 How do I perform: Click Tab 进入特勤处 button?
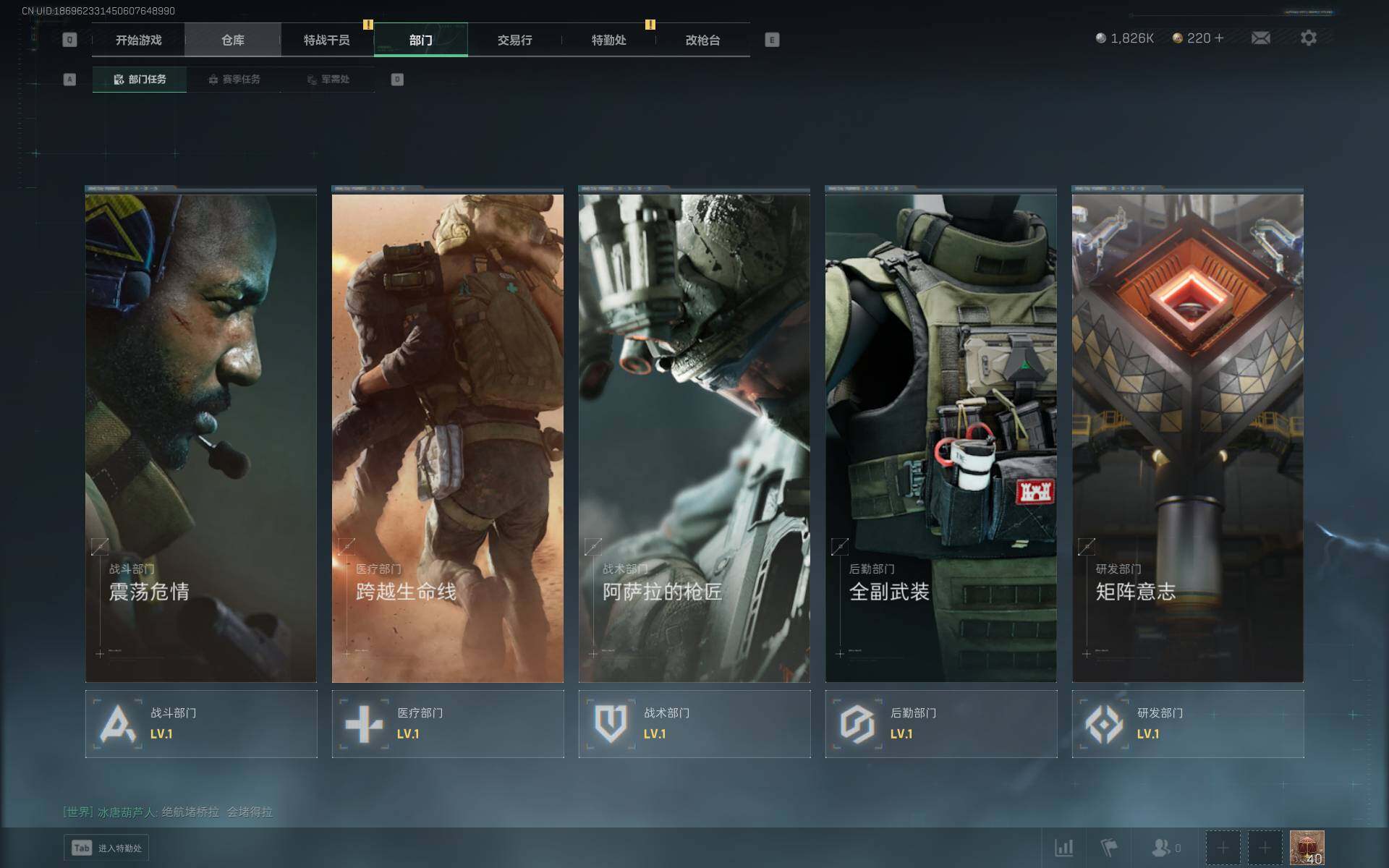[x=106, y=848]
